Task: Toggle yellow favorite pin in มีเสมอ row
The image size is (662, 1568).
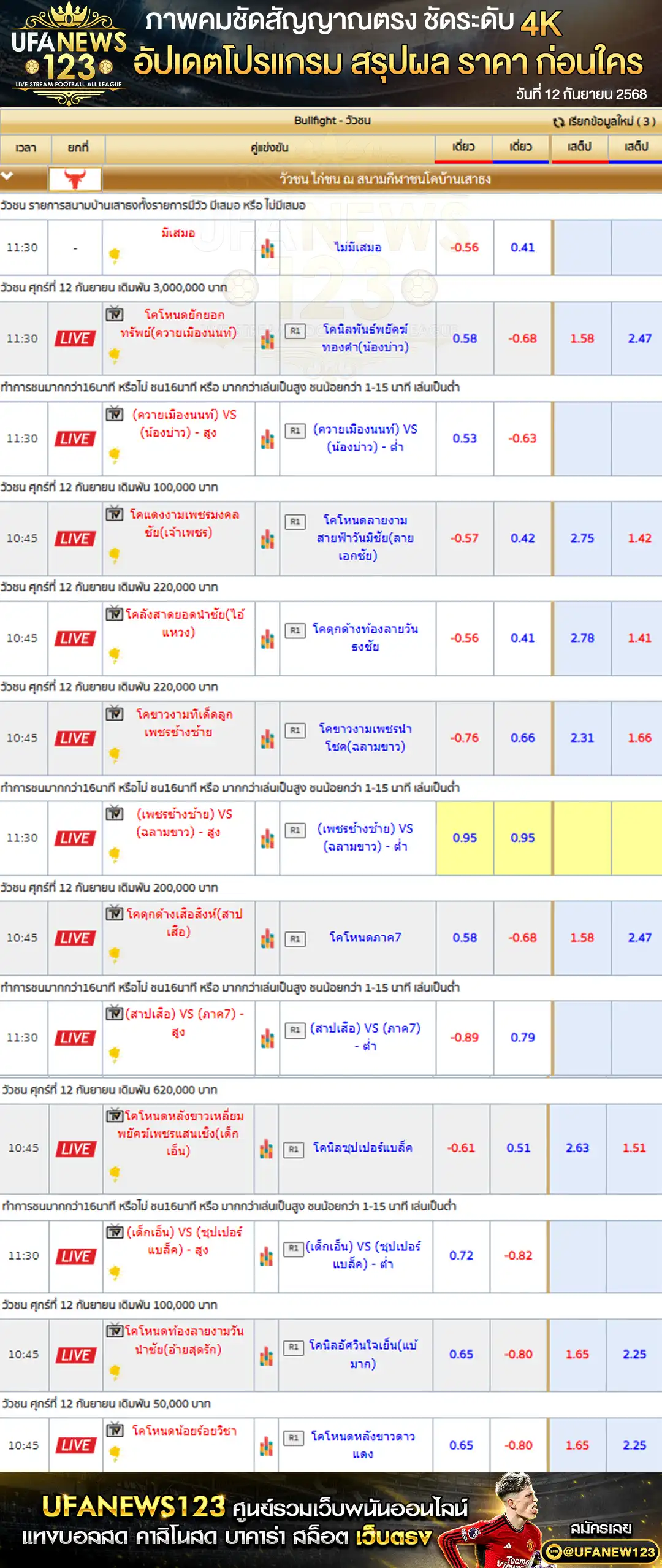Action: [114, 255]
